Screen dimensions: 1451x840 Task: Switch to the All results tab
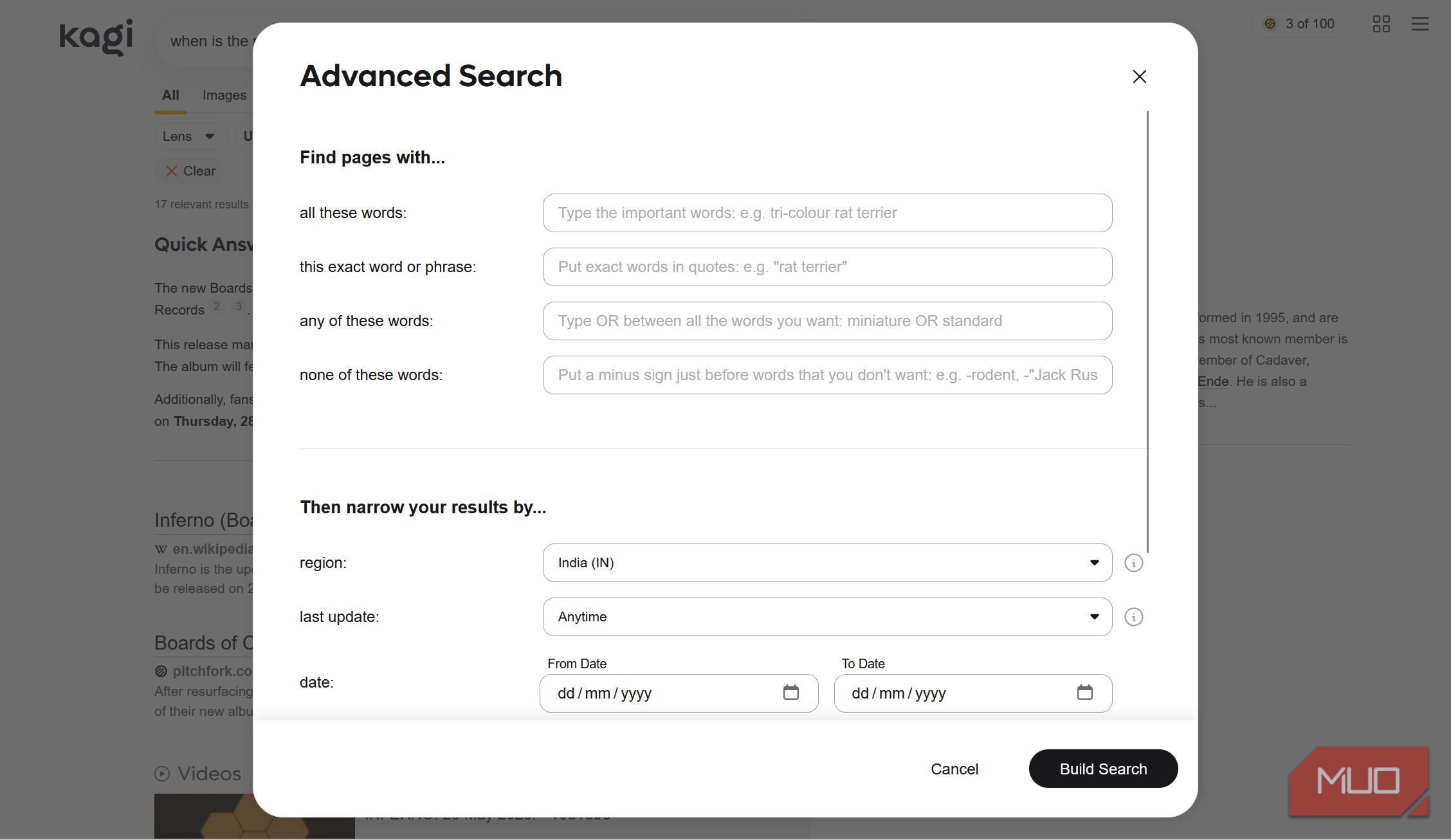170,95
